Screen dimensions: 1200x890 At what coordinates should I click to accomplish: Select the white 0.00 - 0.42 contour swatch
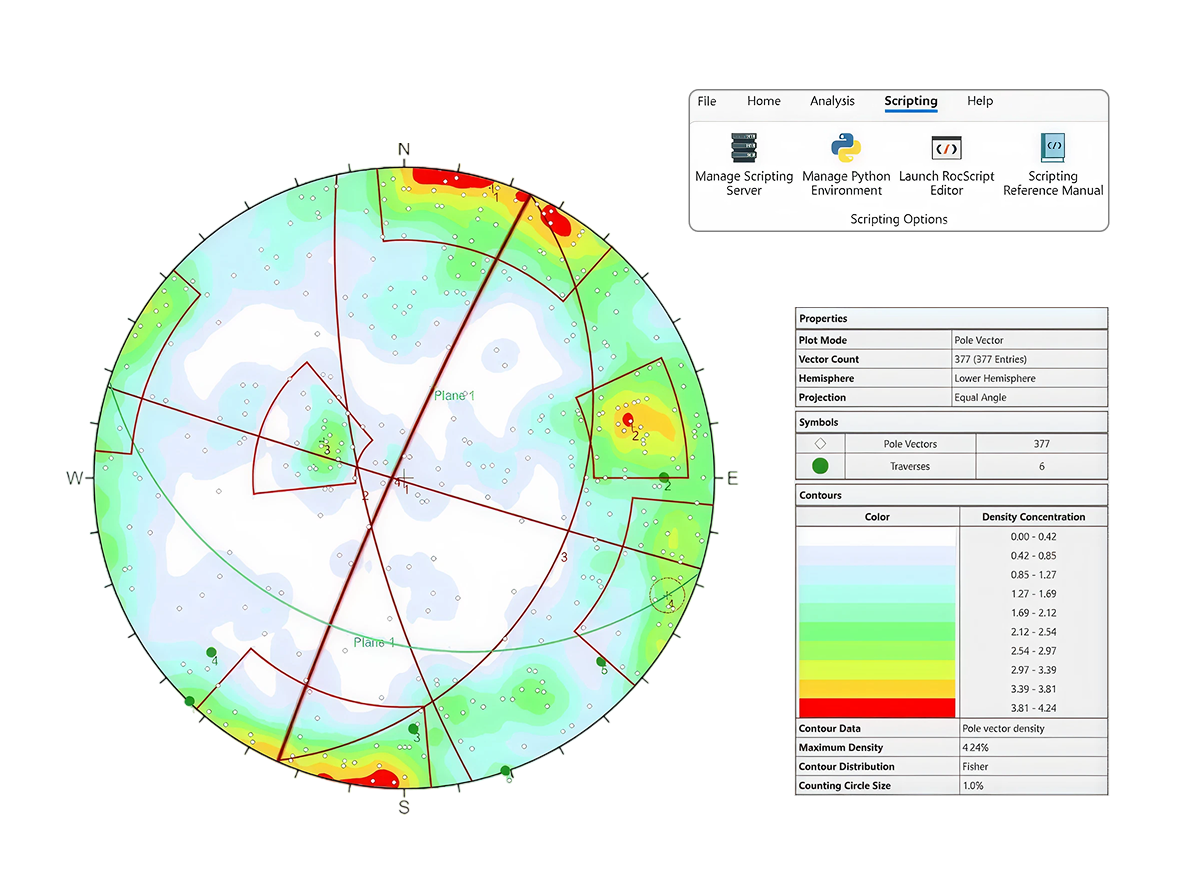click(x=876, y=537)
